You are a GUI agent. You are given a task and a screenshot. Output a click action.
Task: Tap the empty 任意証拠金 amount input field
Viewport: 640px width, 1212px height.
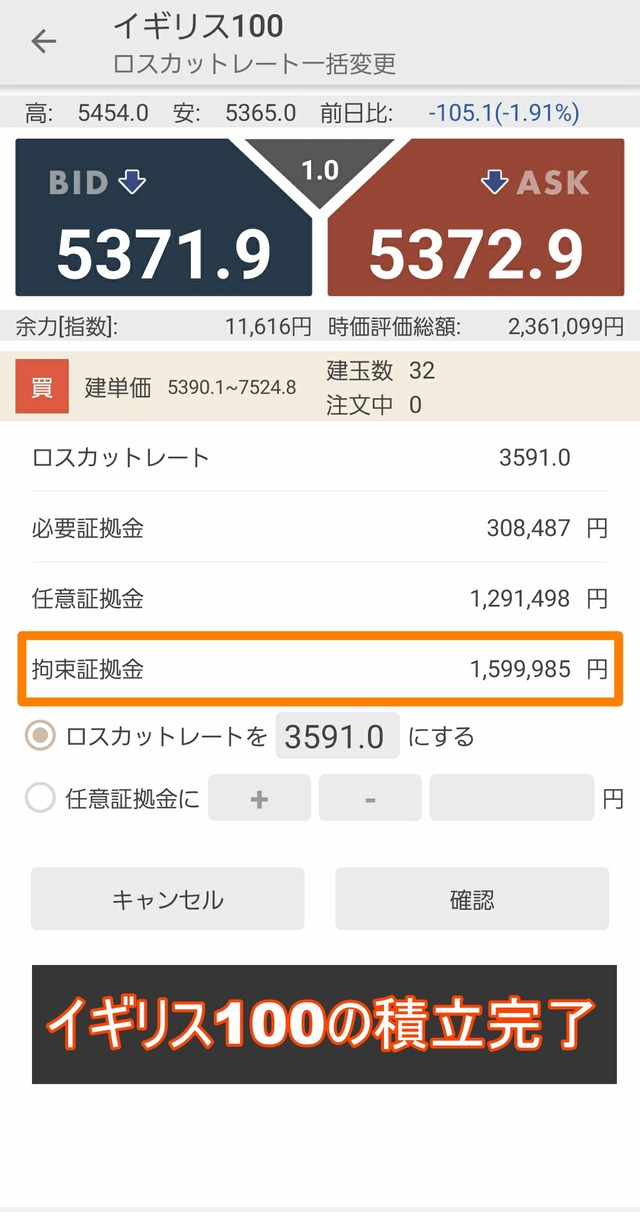pos(510,798)
